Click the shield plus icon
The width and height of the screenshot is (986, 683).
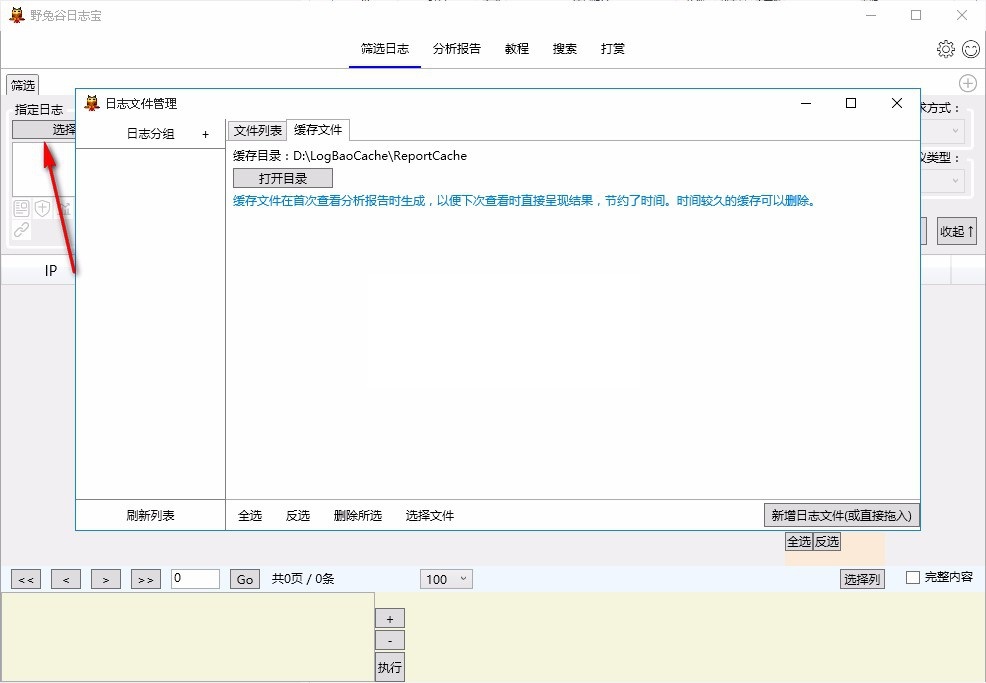(42, 209)
